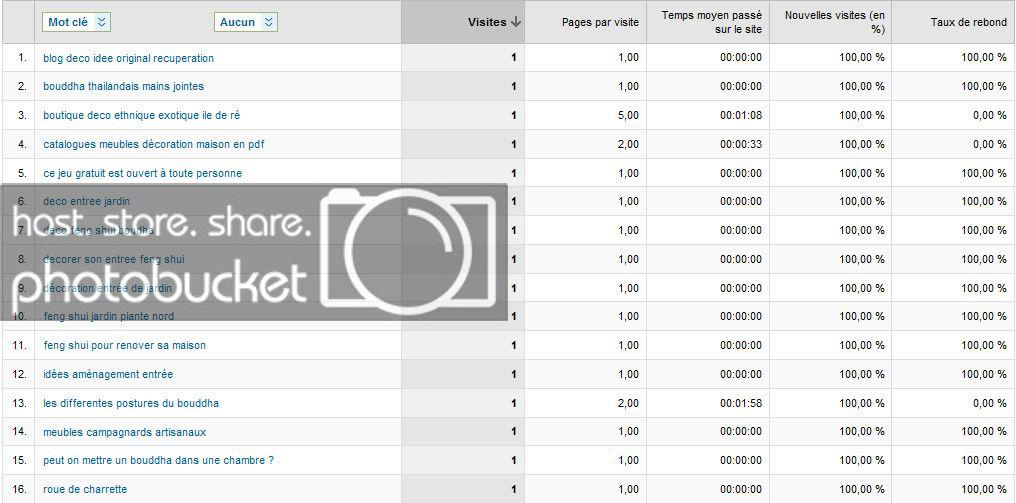Open keyword 'blog deco idee original recuperation'
Viewport: 1016px width, 503px height.
click(x=128, y=58)
